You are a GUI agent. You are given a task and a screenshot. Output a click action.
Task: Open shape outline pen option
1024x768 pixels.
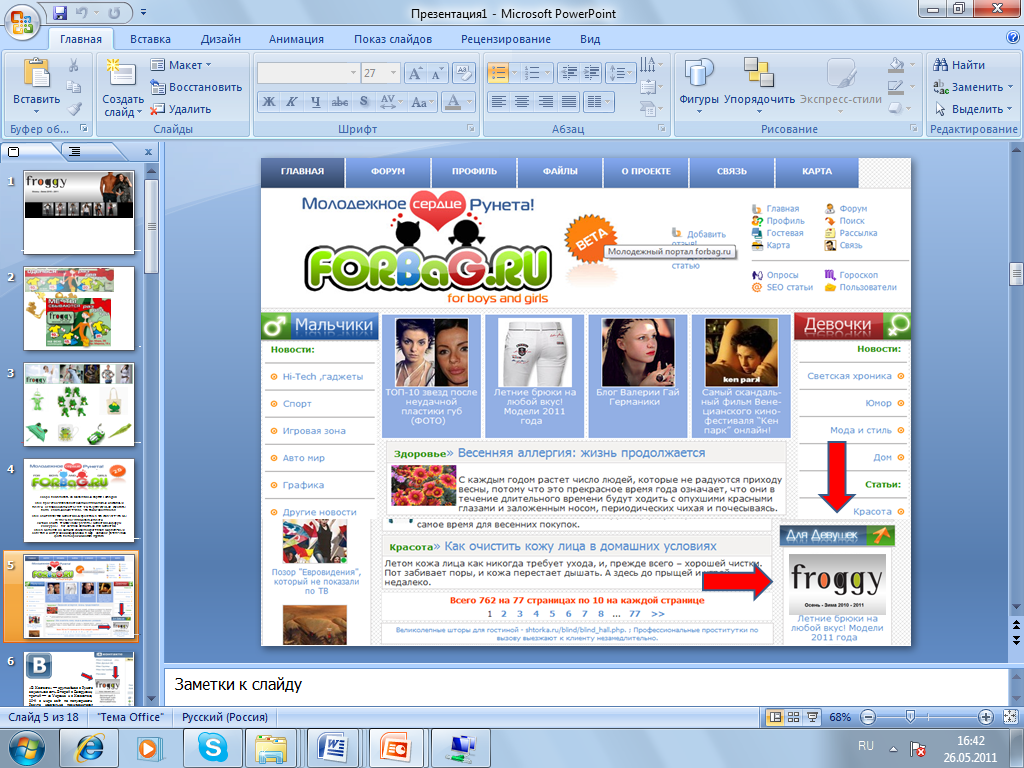tap(896, 86)
